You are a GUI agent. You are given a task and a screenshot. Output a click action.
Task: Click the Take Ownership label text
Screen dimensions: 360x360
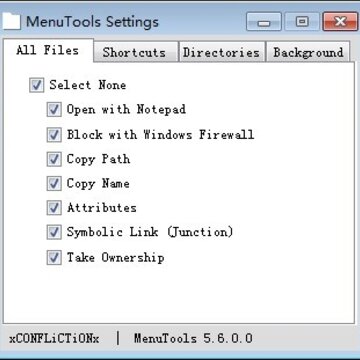115,258
